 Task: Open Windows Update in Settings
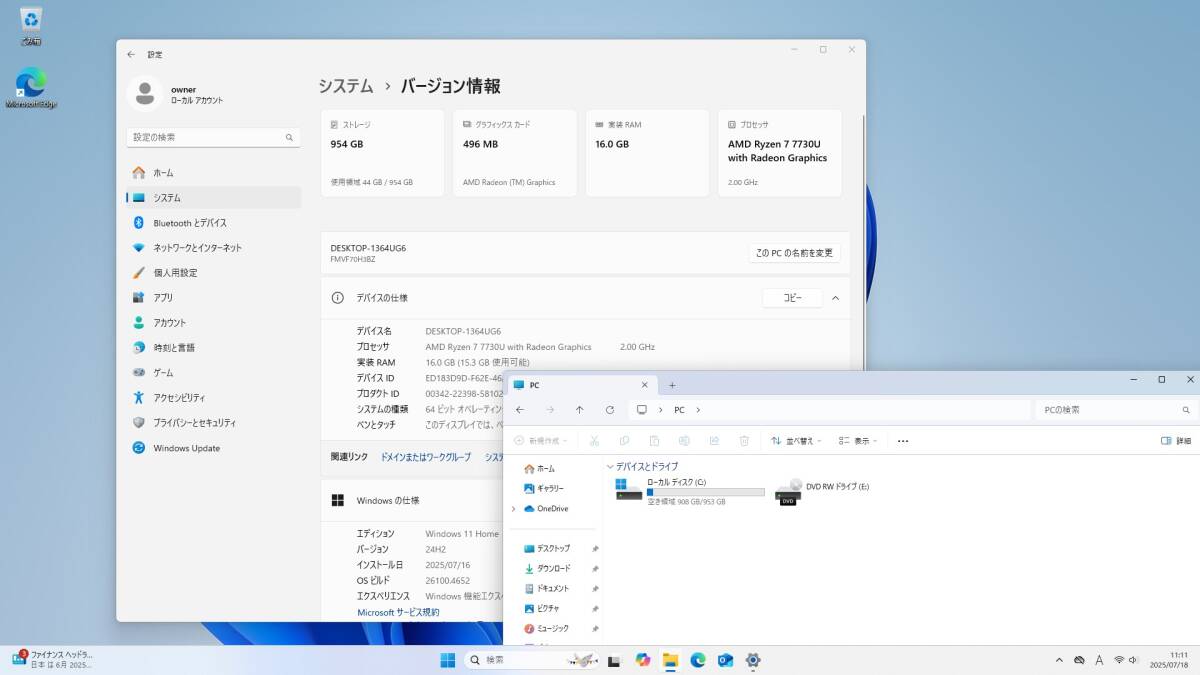[213, 448]
